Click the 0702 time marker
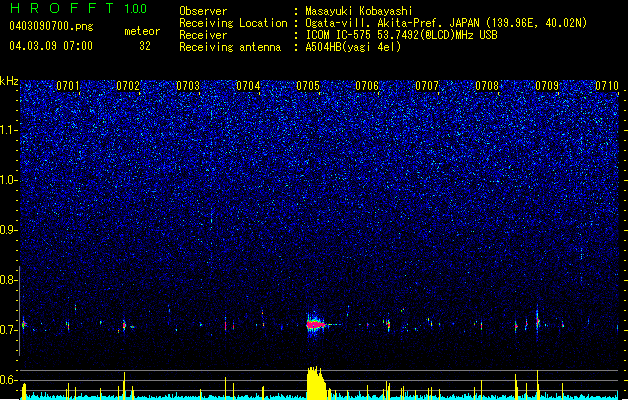 (128, 86)
